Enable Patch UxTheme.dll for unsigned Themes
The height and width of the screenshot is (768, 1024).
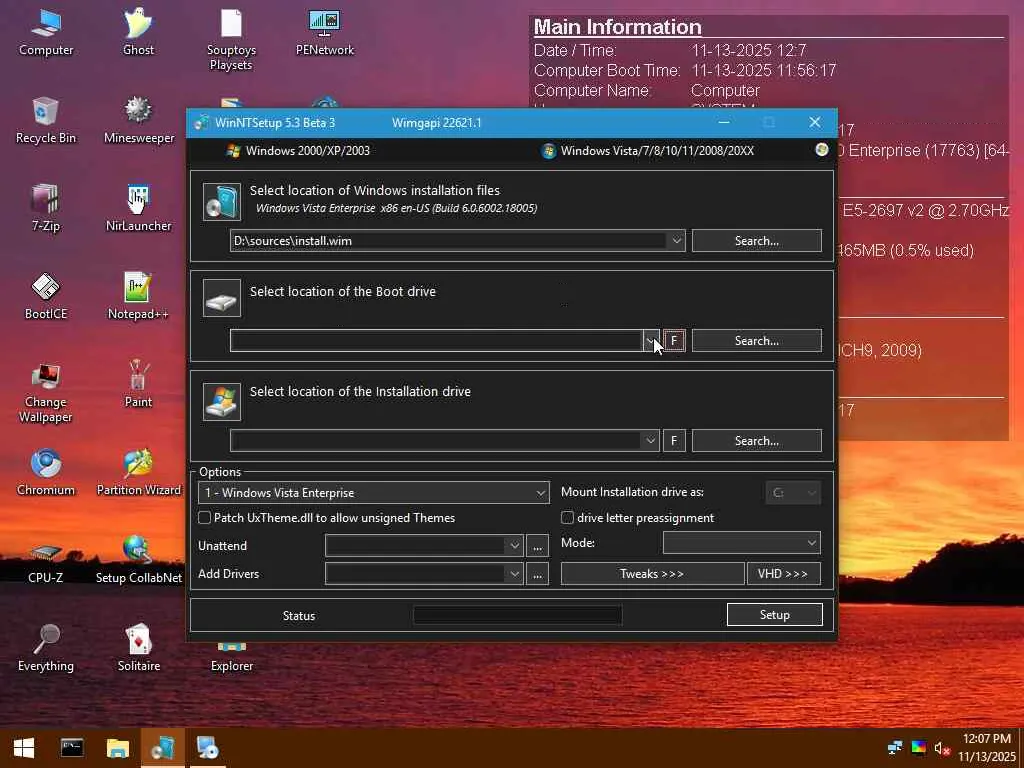click(x=204, y=518)
